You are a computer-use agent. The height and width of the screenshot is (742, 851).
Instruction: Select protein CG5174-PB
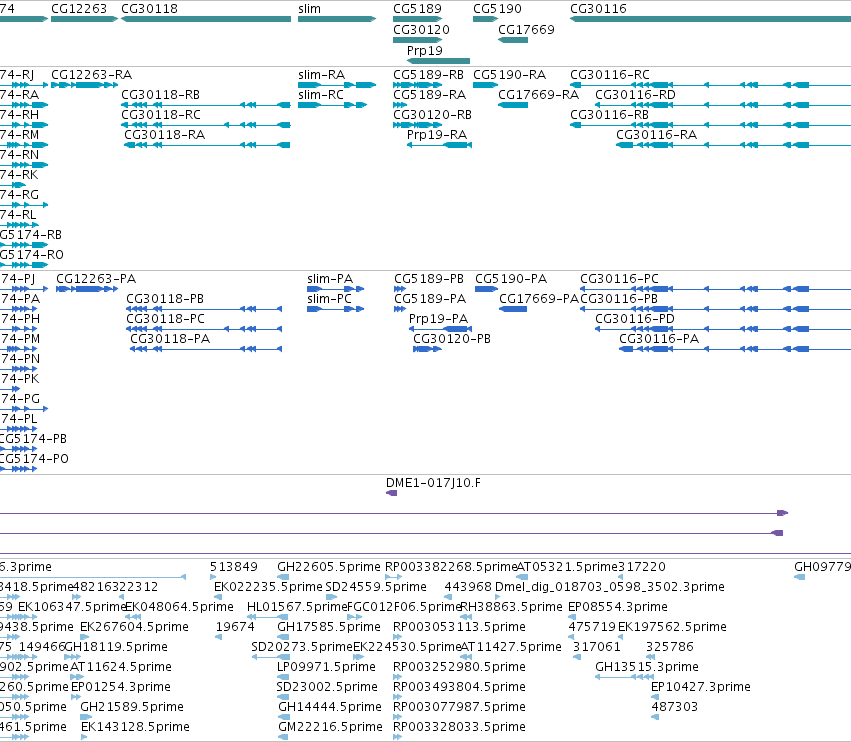[x=33, y=439]
